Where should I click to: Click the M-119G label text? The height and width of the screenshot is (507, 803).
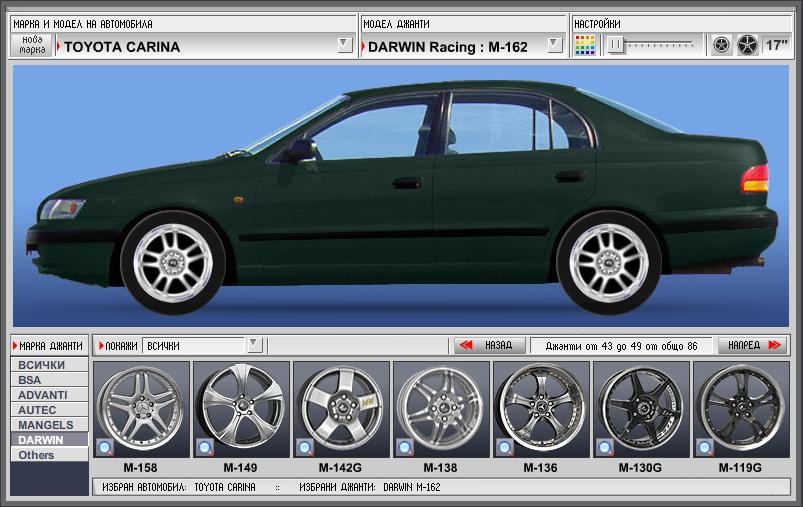pos(740,468)
